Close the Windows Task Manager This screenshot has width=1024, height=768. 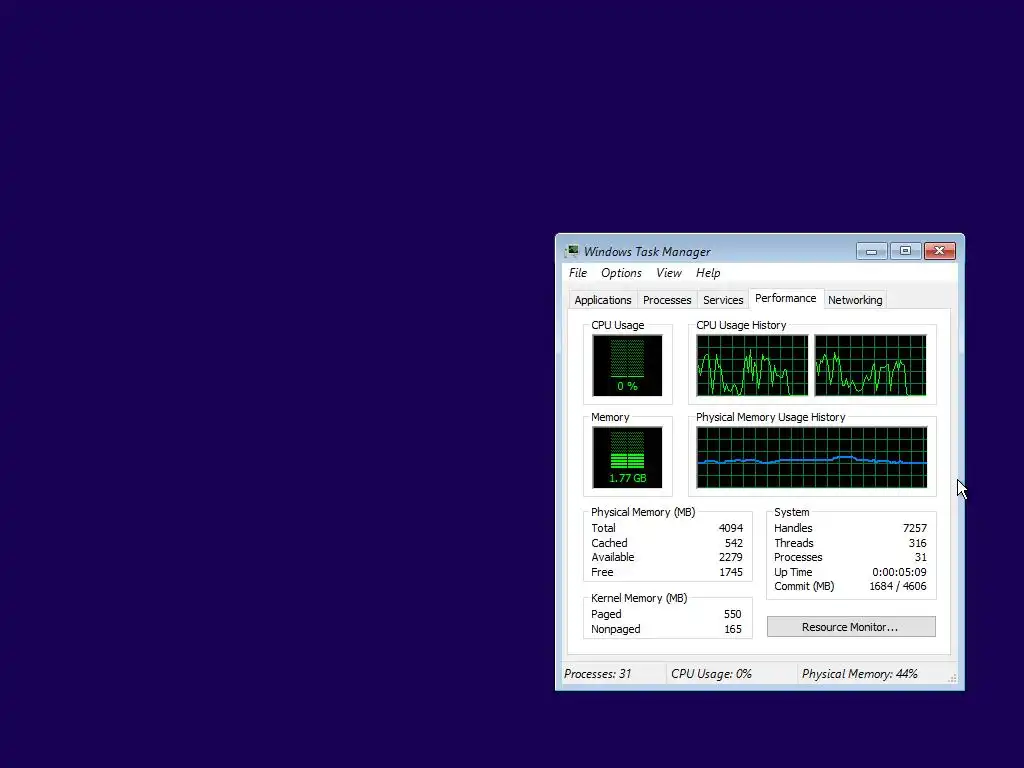pyautogui.click(x=940, y=251)
